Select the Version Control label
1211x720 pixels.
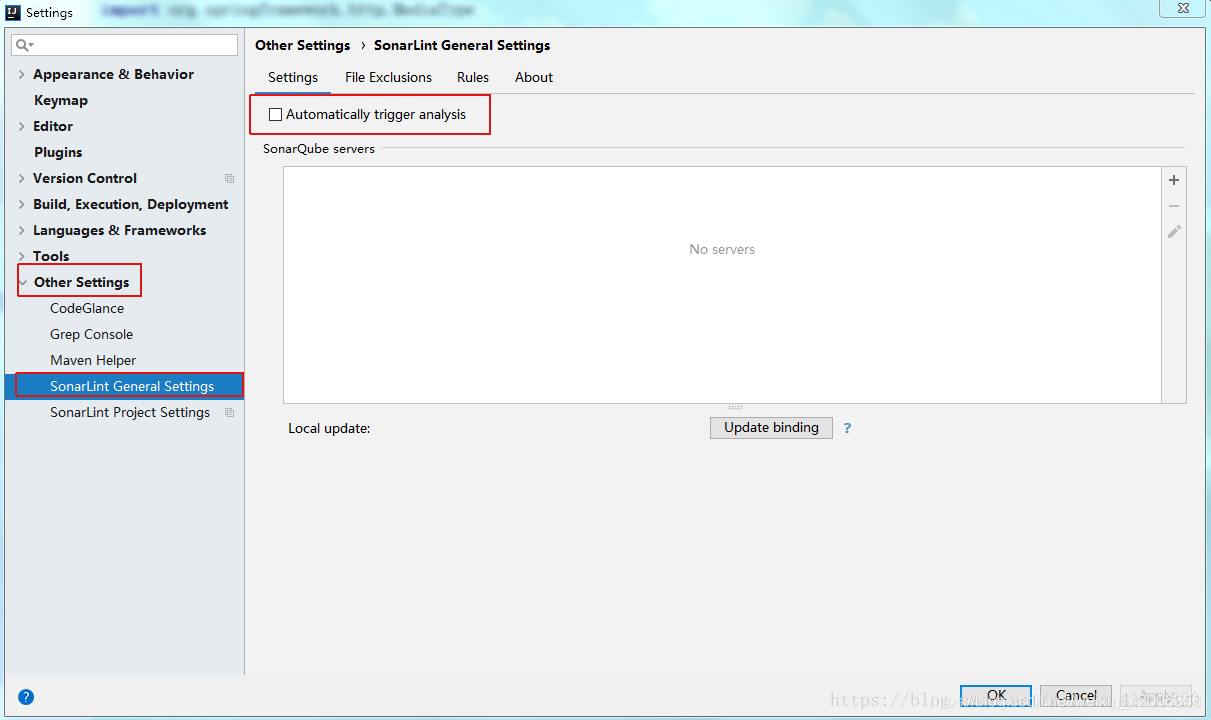pyautogui.click(x=85, y=179)
